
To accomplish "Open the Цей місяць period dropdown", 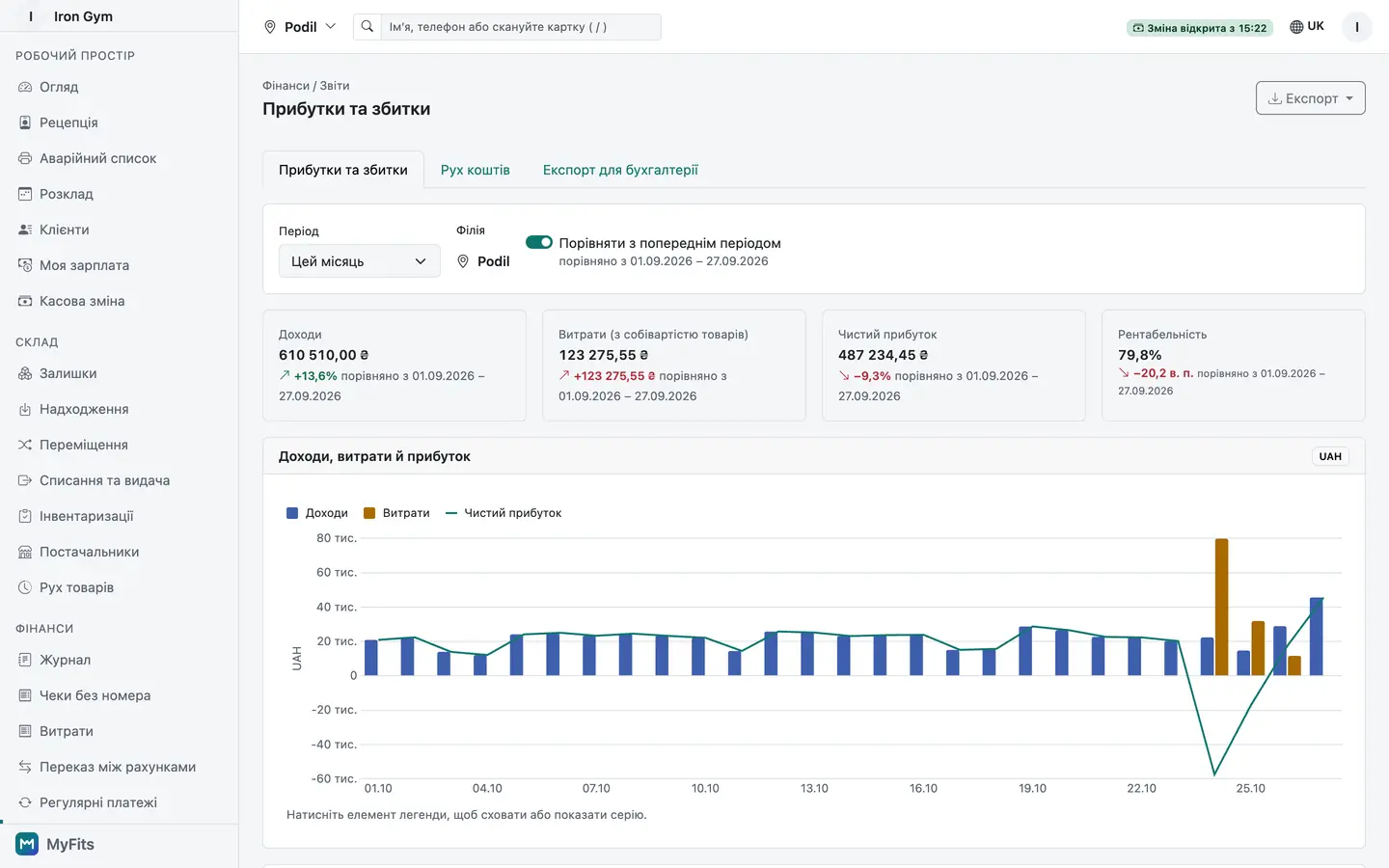I will (360, 261).
